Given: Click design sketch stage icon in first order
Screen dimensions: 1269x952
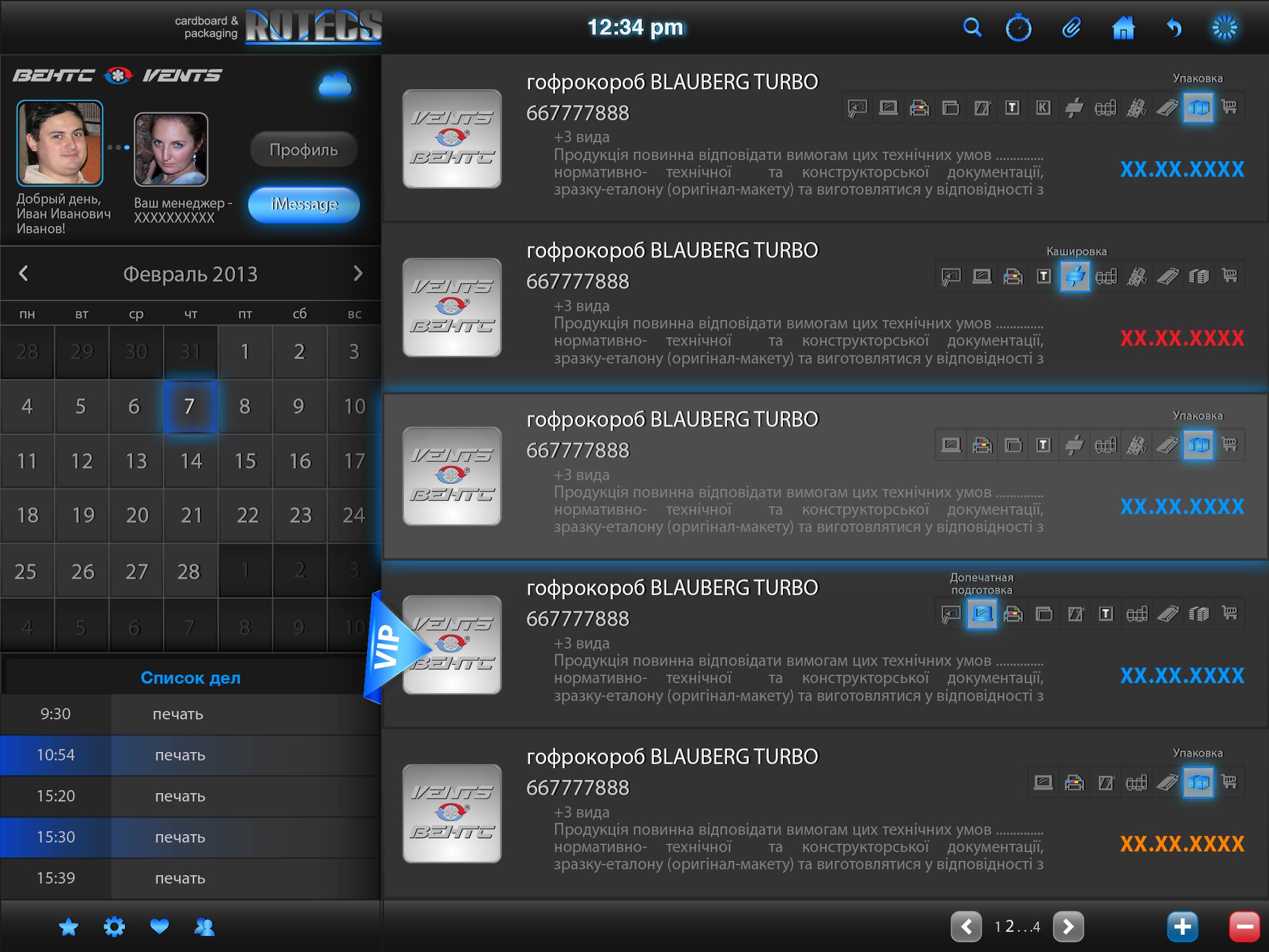Looking at the screenshot, I should tap(857, 108).
